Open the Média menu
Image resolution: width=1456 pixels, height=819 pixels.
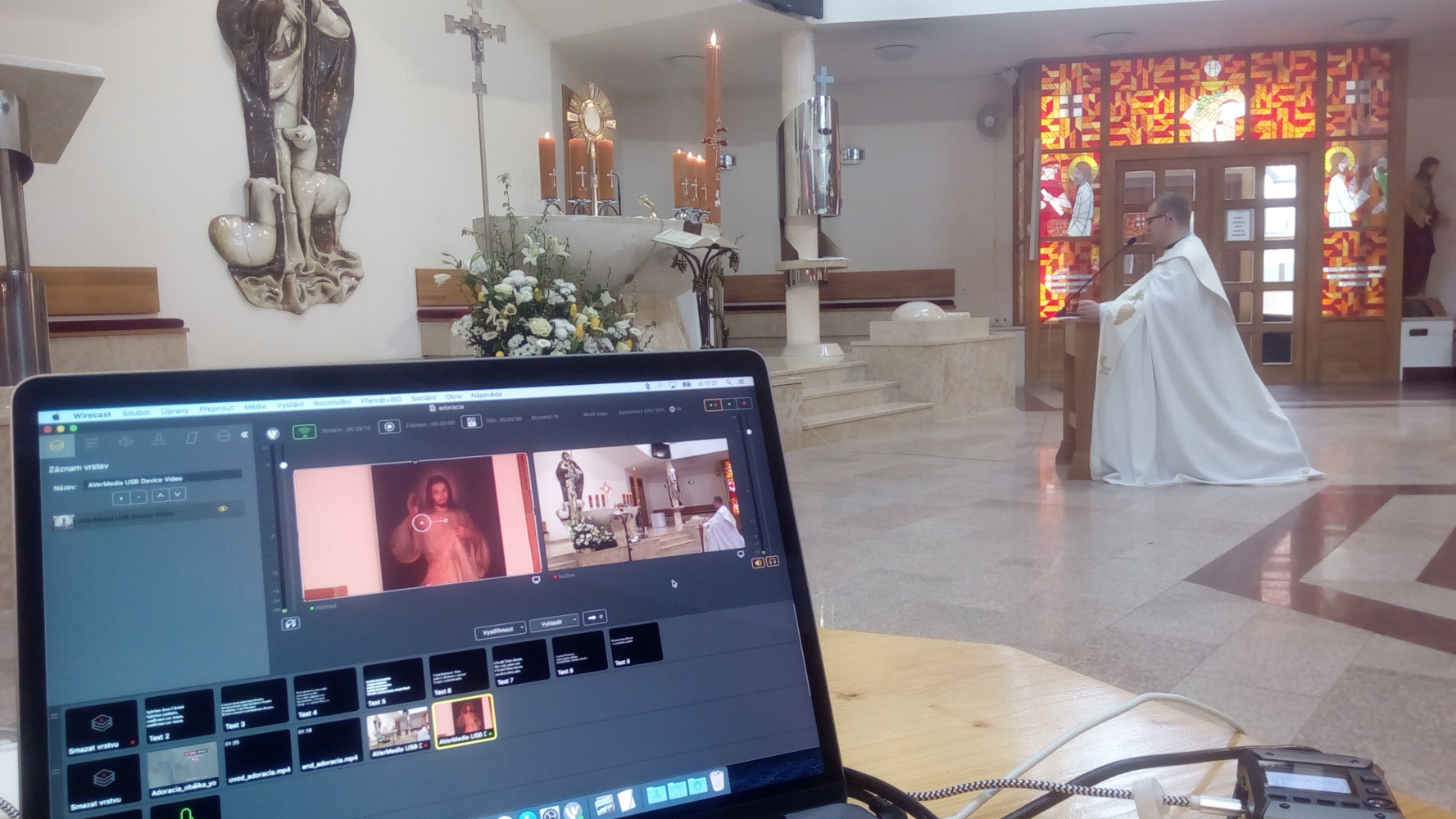point(255,406)
